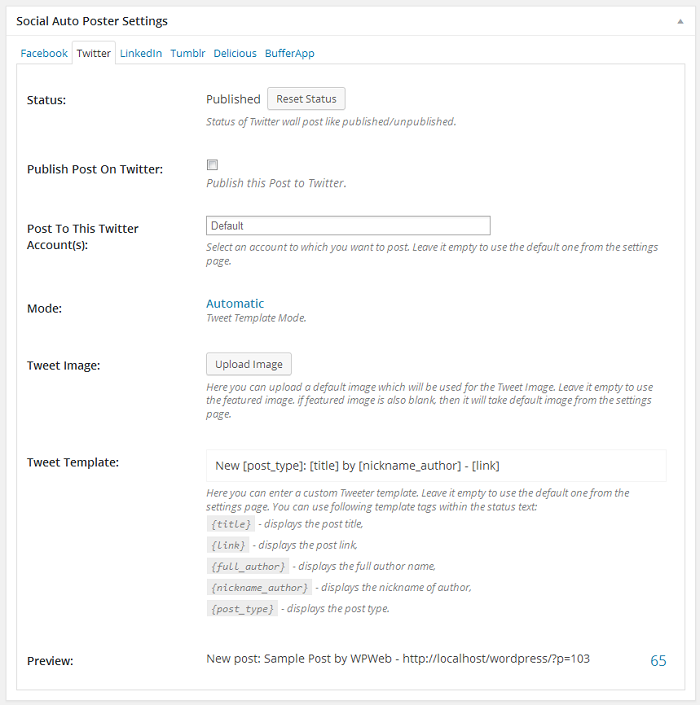Screen dimensions: 700x705
Task: Click the {nickname_author} template tag
Action: click(259, 587)
